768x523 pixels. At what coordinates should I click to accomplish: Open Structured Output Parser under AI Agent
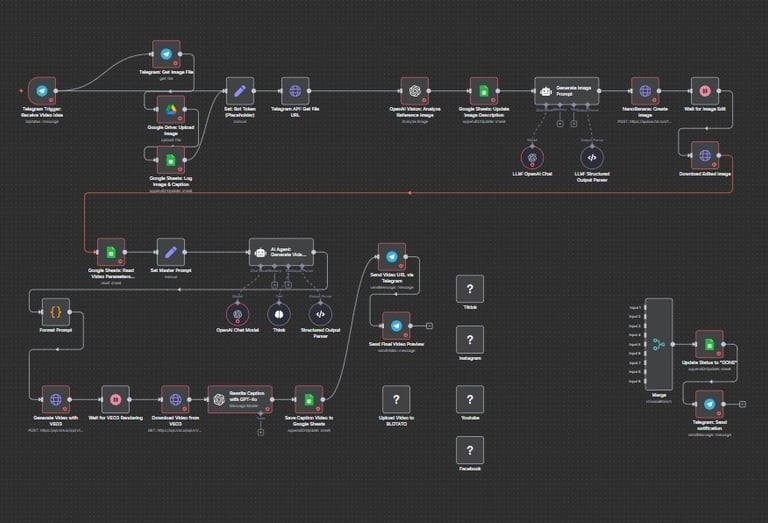[x=320, y=314]
